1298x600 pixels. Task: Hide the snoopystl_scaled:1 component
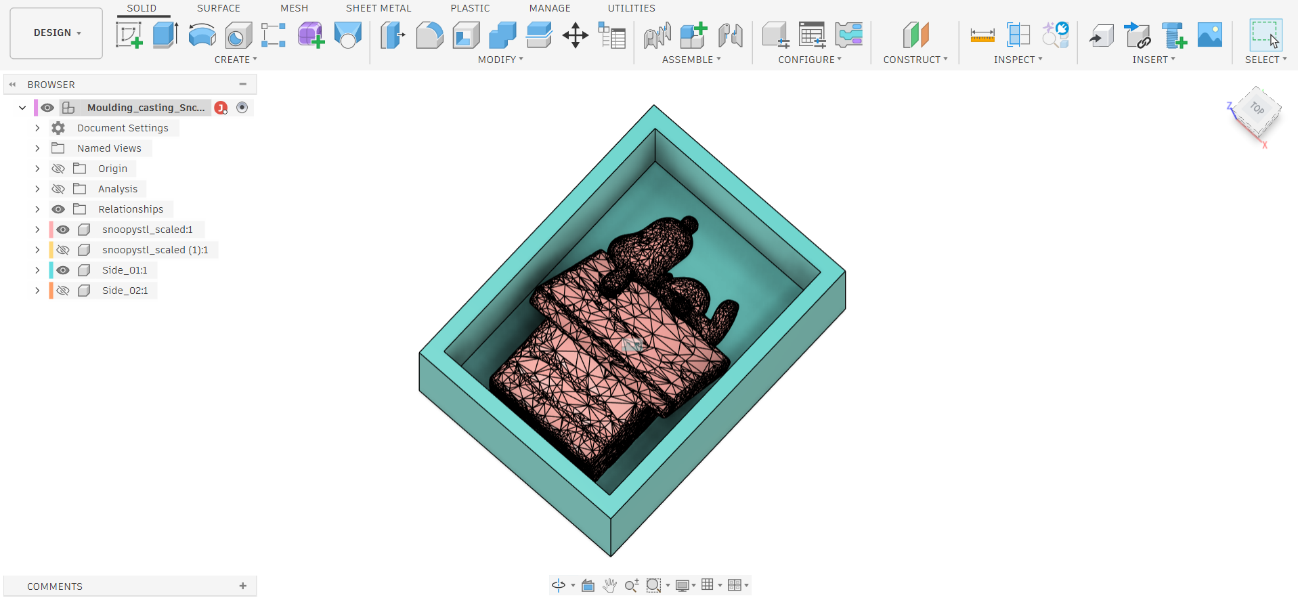[x=63, y=229]
